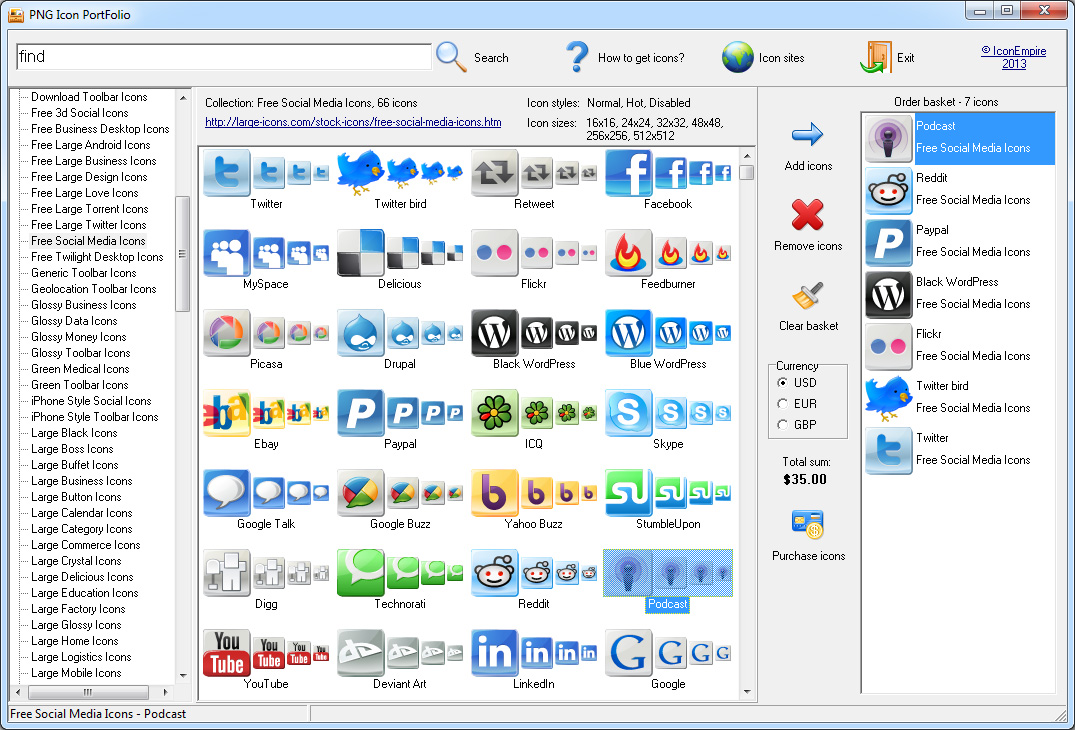This screenshot has height=730, width=1075.
Task: Select Free Large Twitter Icons collection
Action: click(x=89, y=225)
